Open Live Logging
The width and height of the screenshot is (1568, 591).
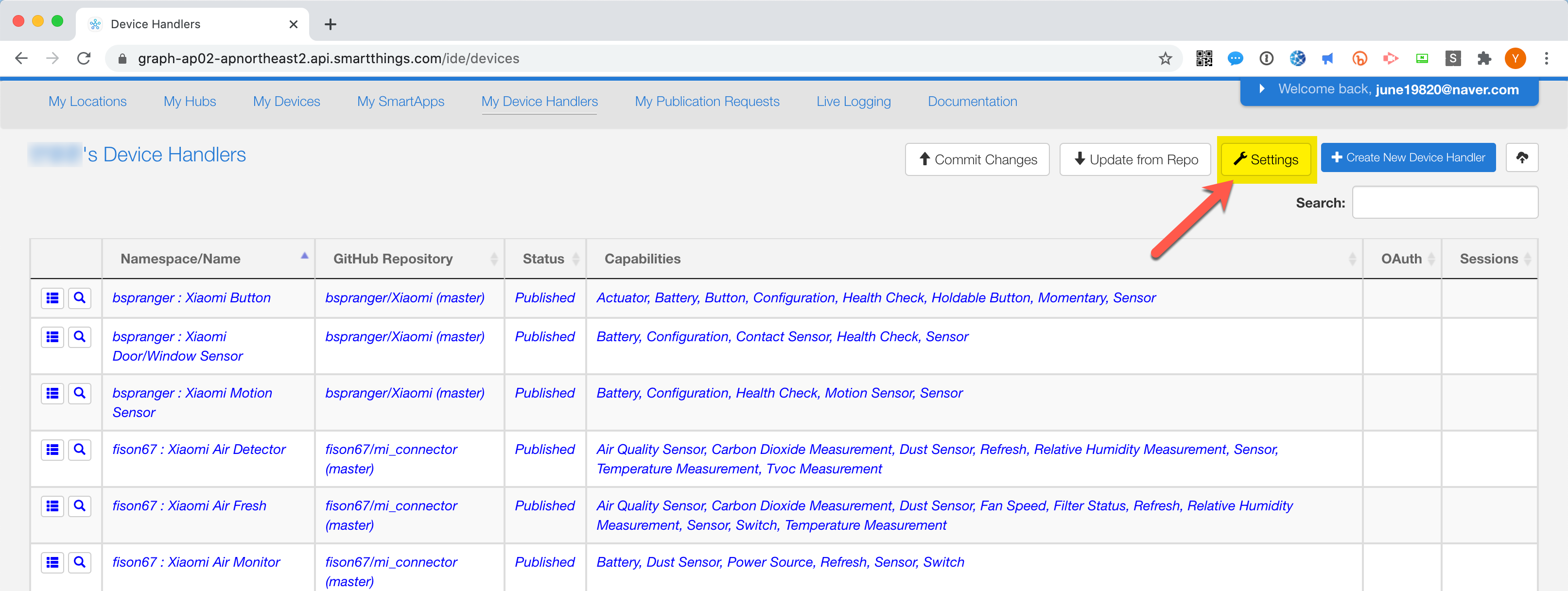pos(854,102)
